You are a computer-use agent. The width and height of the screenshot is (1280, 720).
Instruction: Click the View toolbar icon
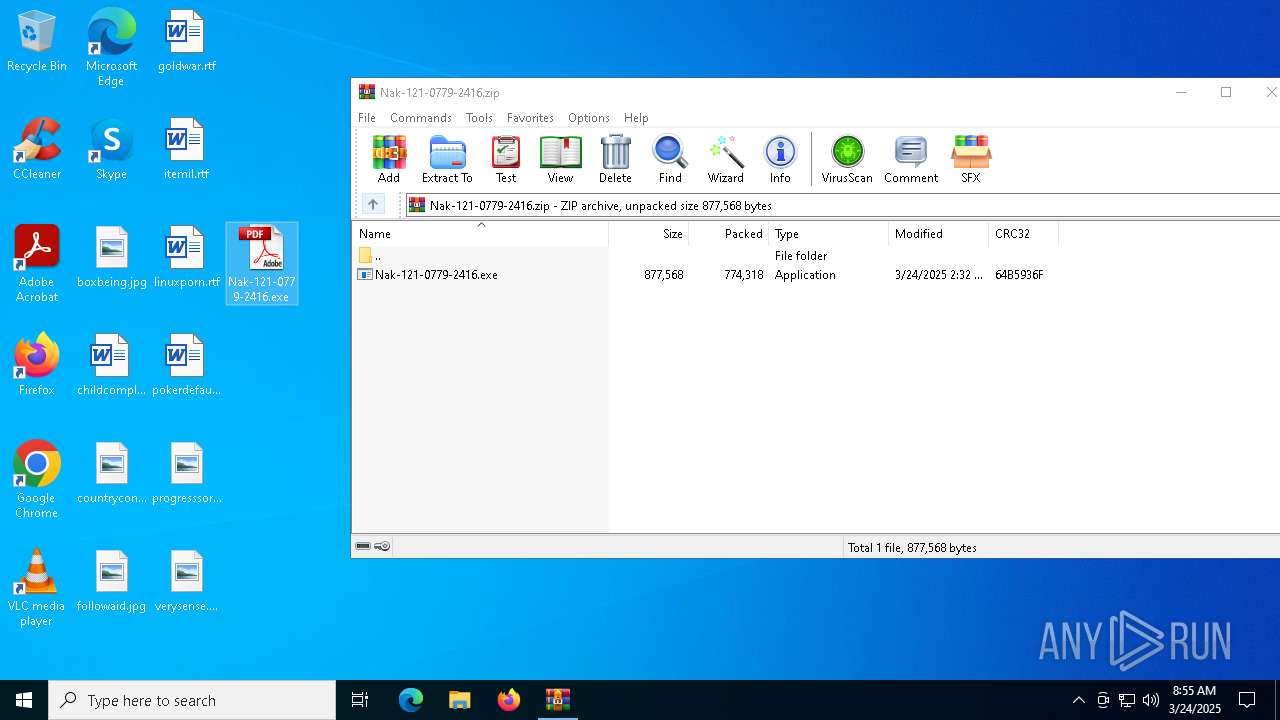[560, 159]
